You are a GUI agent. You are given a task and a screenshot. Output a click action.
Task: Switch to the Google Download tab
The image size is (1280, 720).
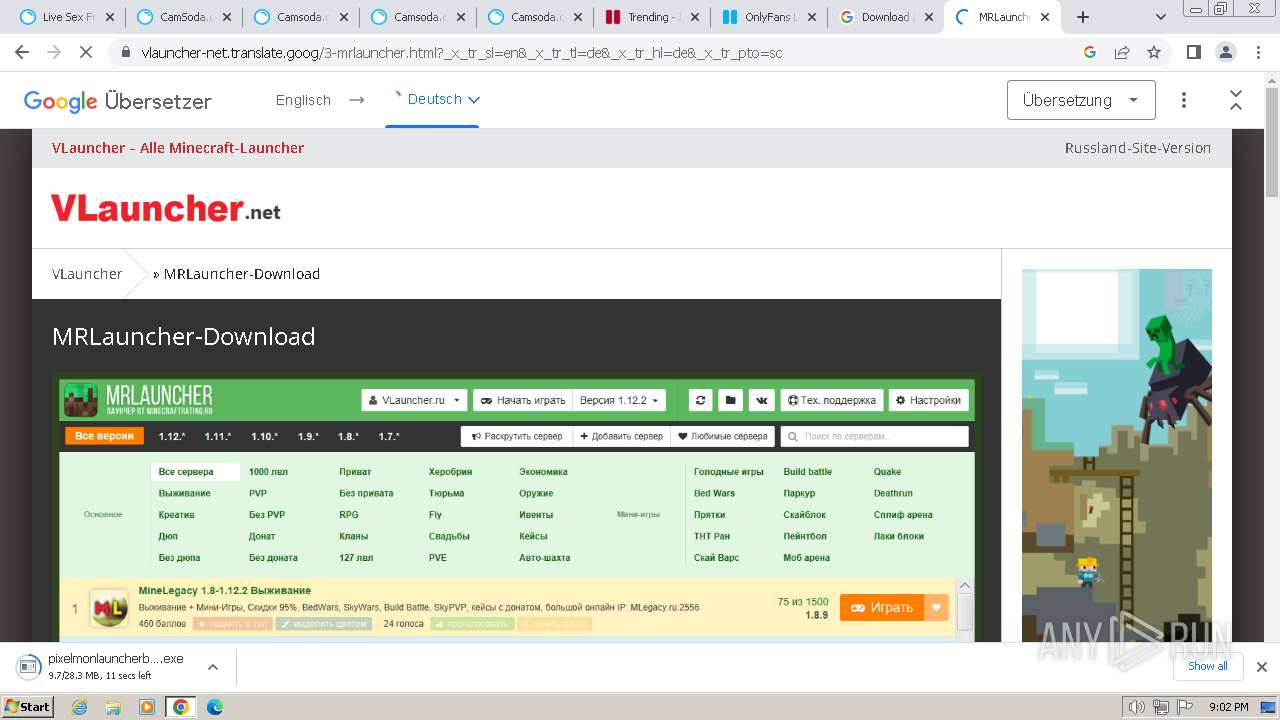point(886,17)
